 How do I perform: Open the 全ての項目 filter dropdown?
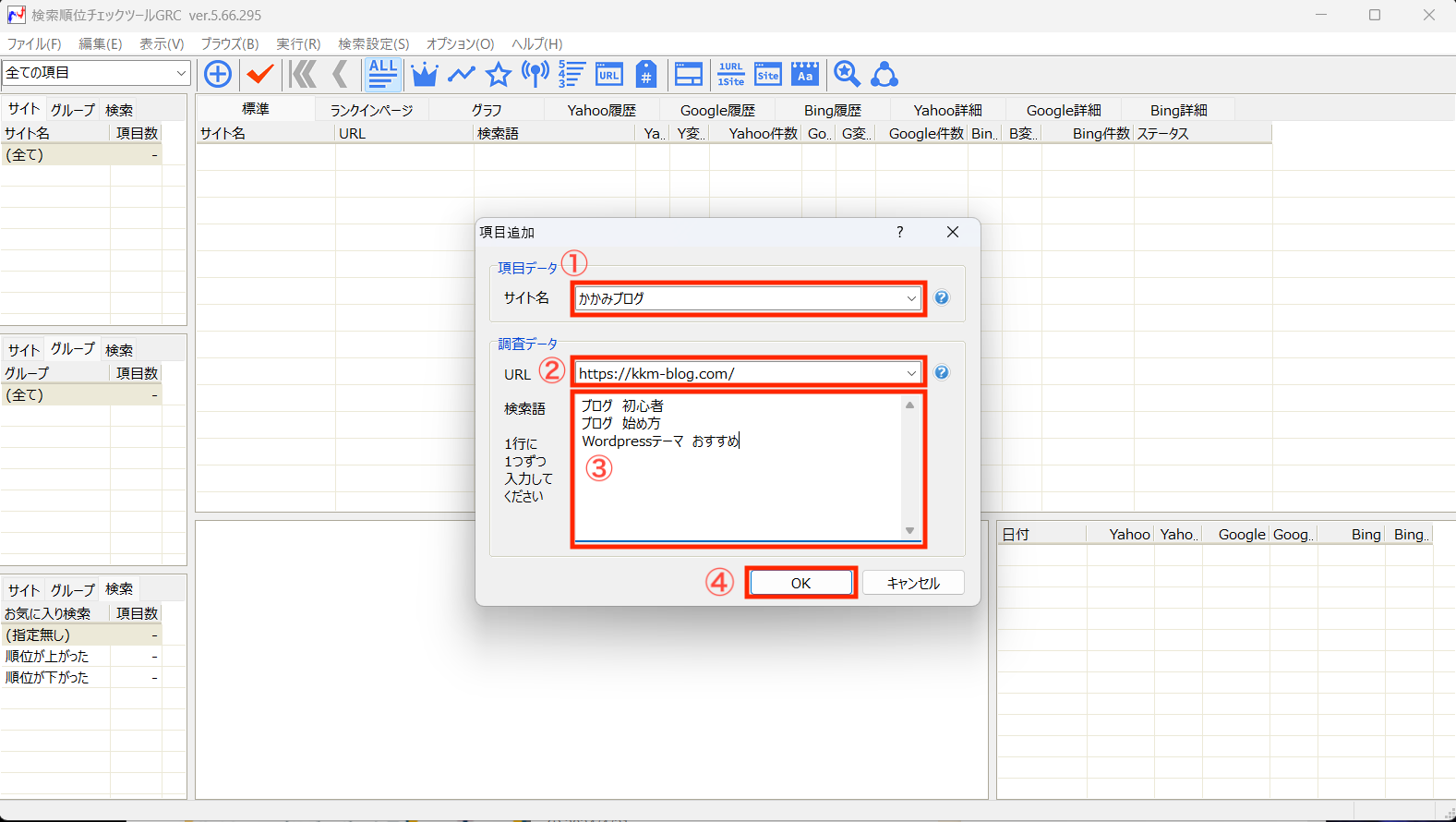pyautogui.click(x=181, y=73)
